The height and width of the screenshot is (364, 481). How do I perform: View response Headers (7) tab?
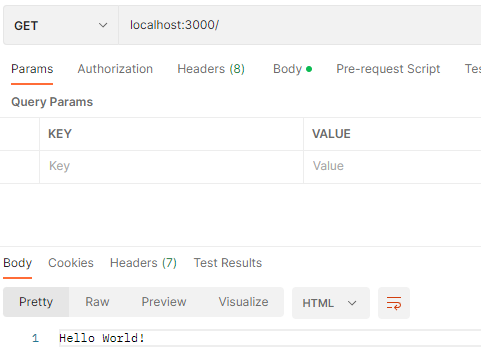tap(143, 263)
